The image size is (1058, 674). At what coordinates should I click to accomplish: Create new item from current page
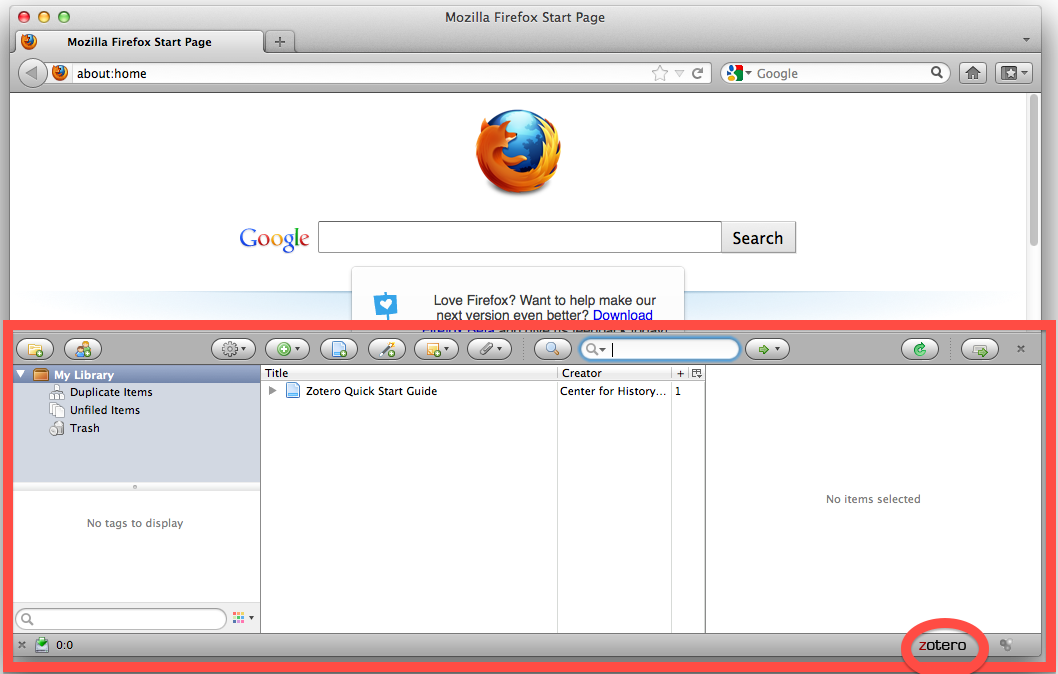pos(339,349)
